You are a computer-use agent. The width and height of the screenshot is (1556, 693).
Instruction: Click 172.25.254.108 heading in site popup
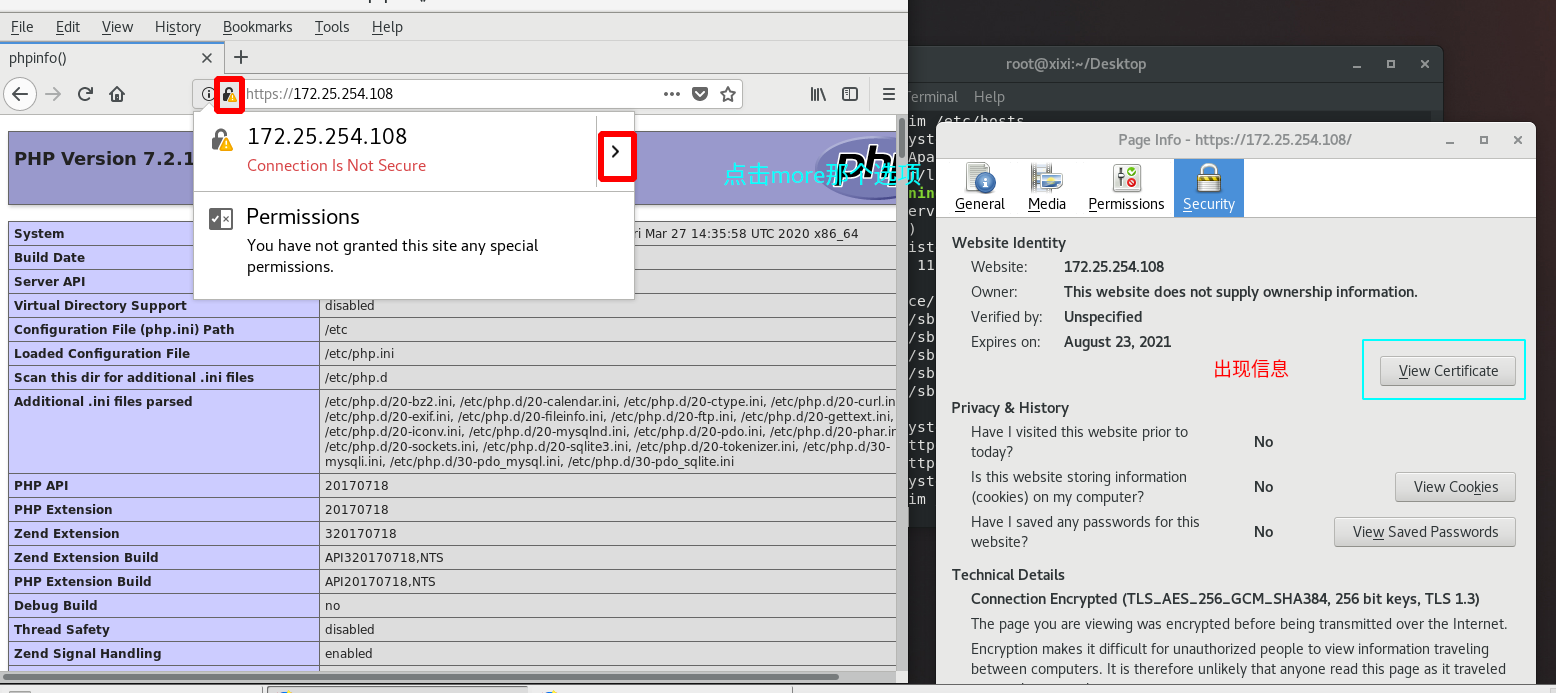pos(327,137)
